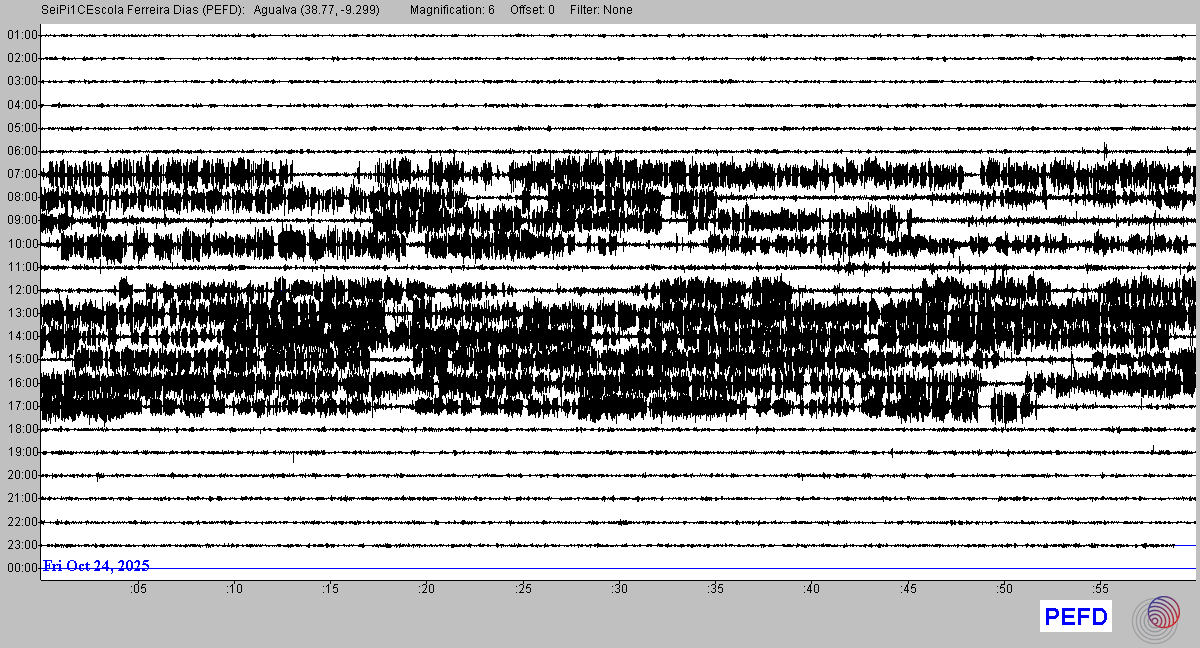Click the Fri Oct 24, 2025 date label
1200x648 pixels.
point(96,566)
